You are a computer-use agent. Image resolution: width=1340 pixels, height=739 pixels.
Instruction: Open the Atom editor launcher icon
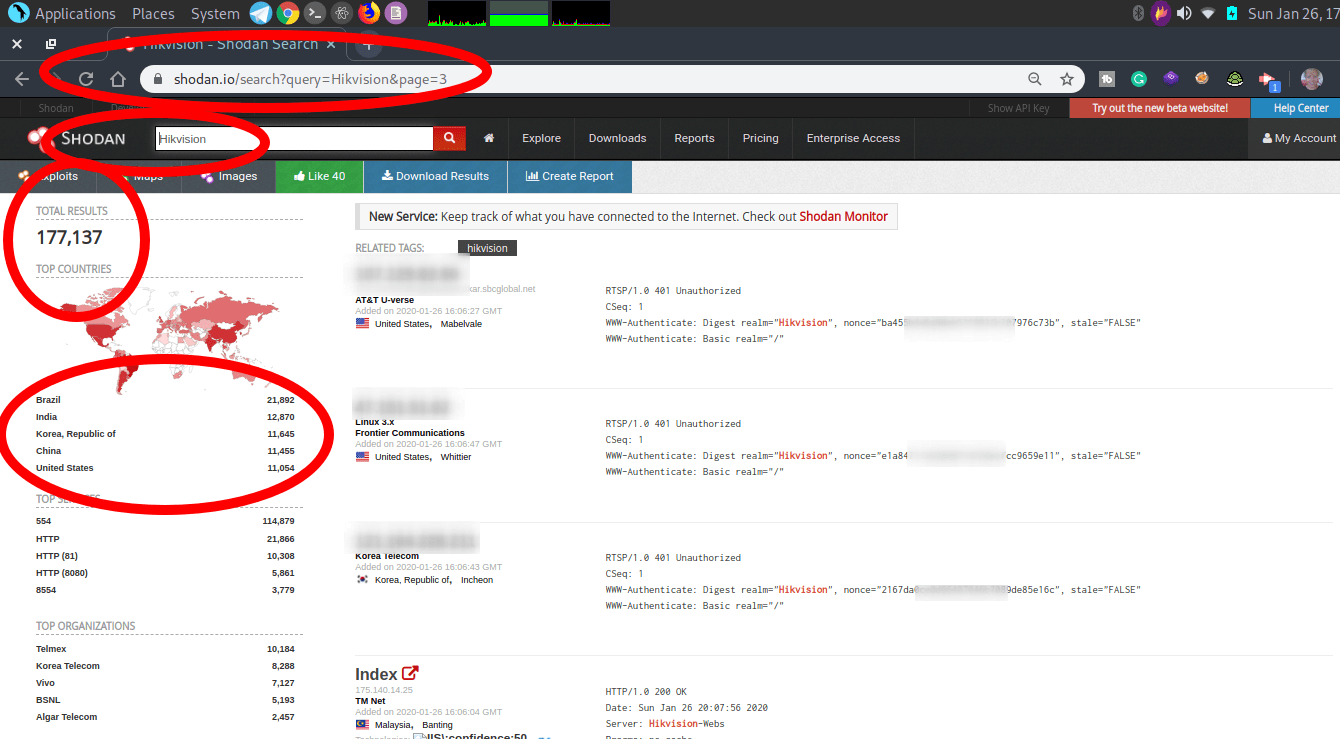[x=342, y=13]
